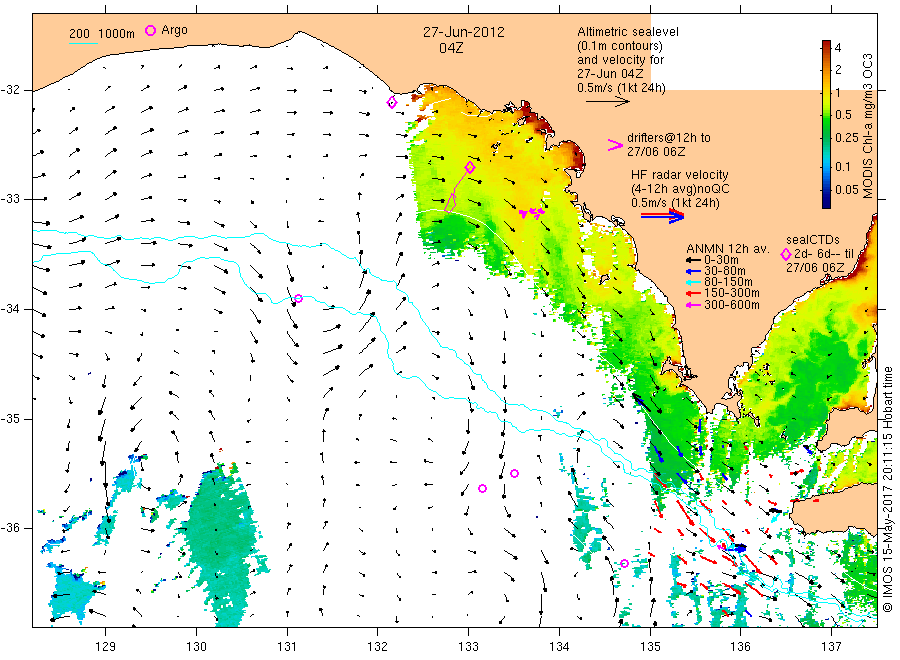This screenshot has width=900, height=660.
Task: Click the latitude axis label '-36'
Action: 11,528
